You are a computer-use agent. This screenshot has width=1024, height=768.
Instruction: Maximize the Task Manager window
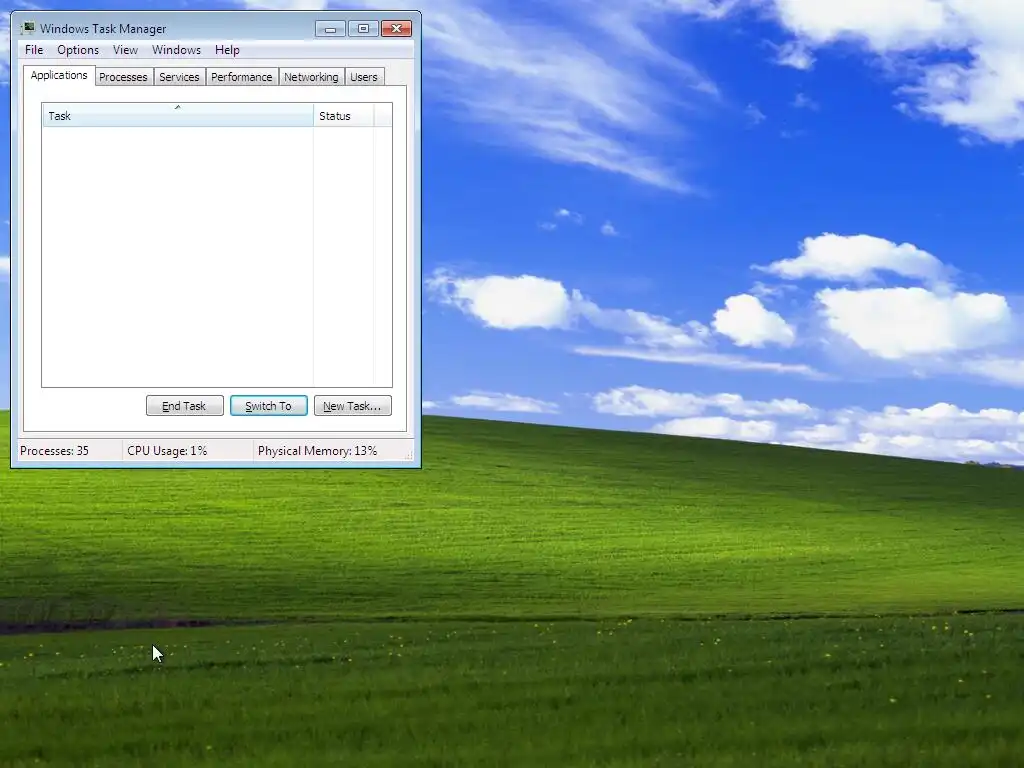click(363, 29)
